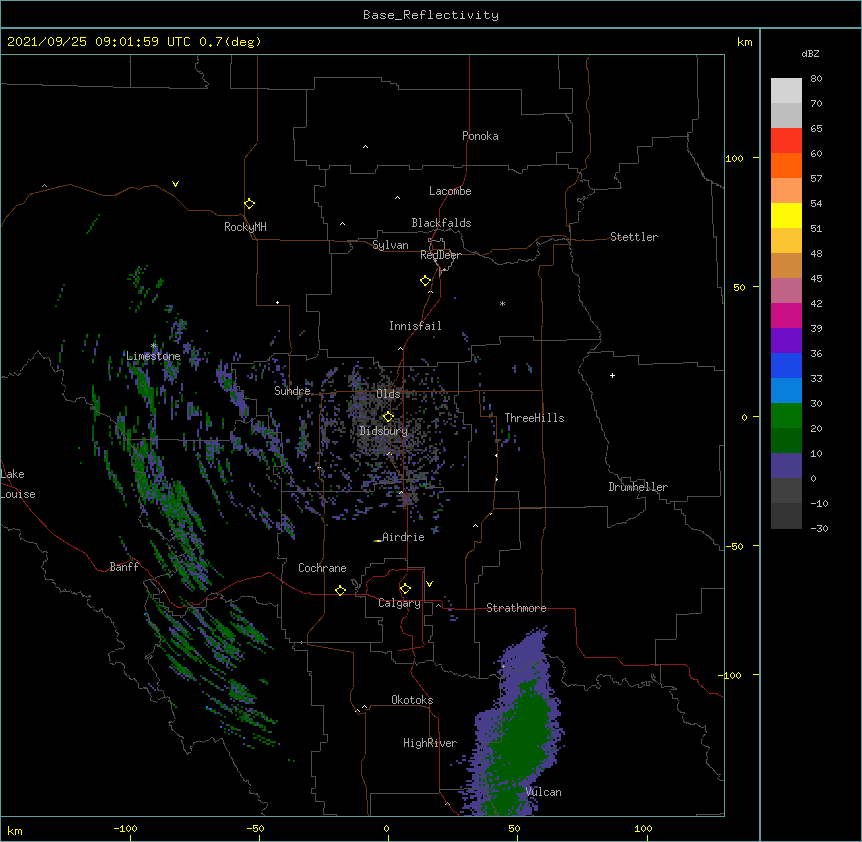Click the Didsbury city label
The image size is (862, 842).
383,431
